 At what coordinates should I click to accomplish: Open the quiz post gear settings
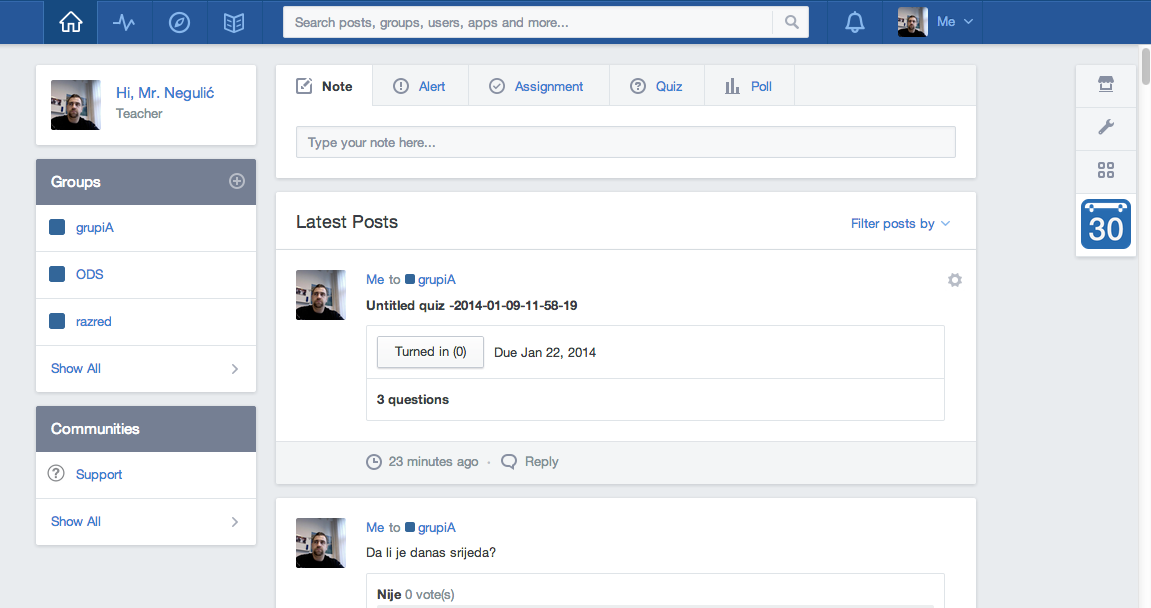click(x=954, y=280)
